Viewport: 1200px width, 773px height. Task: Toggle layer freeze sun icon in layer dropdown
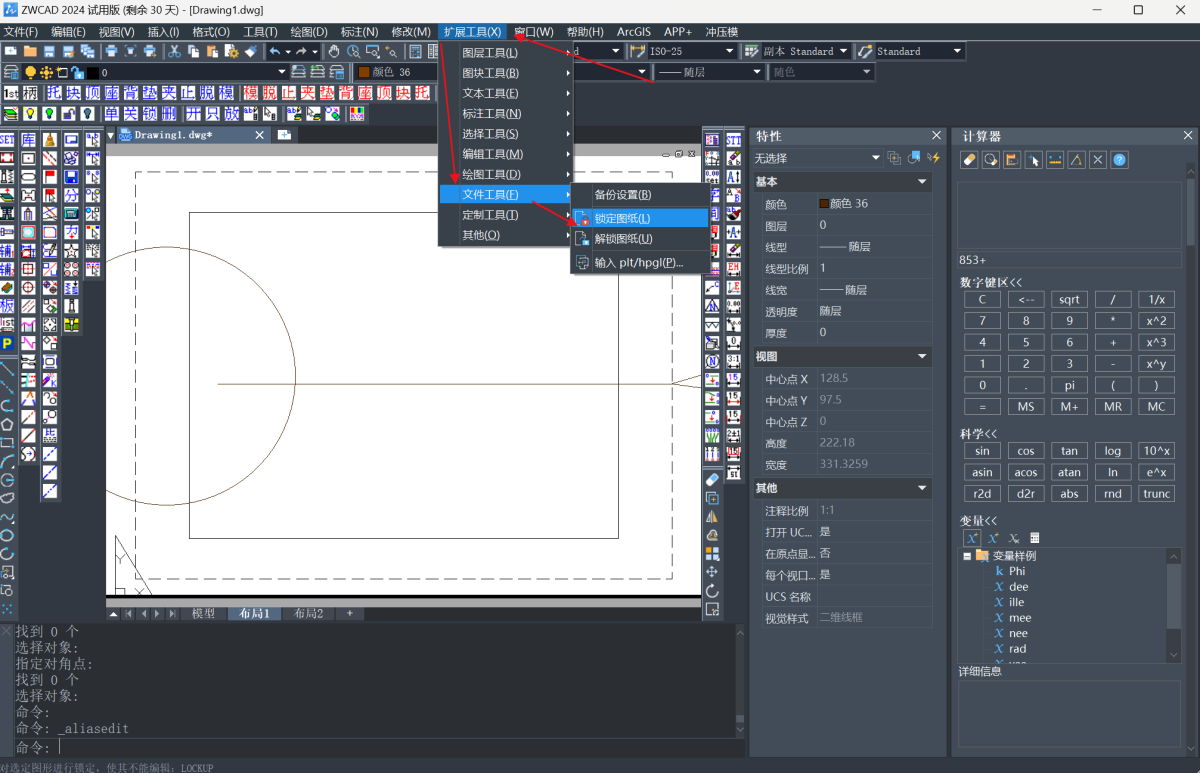46,72
